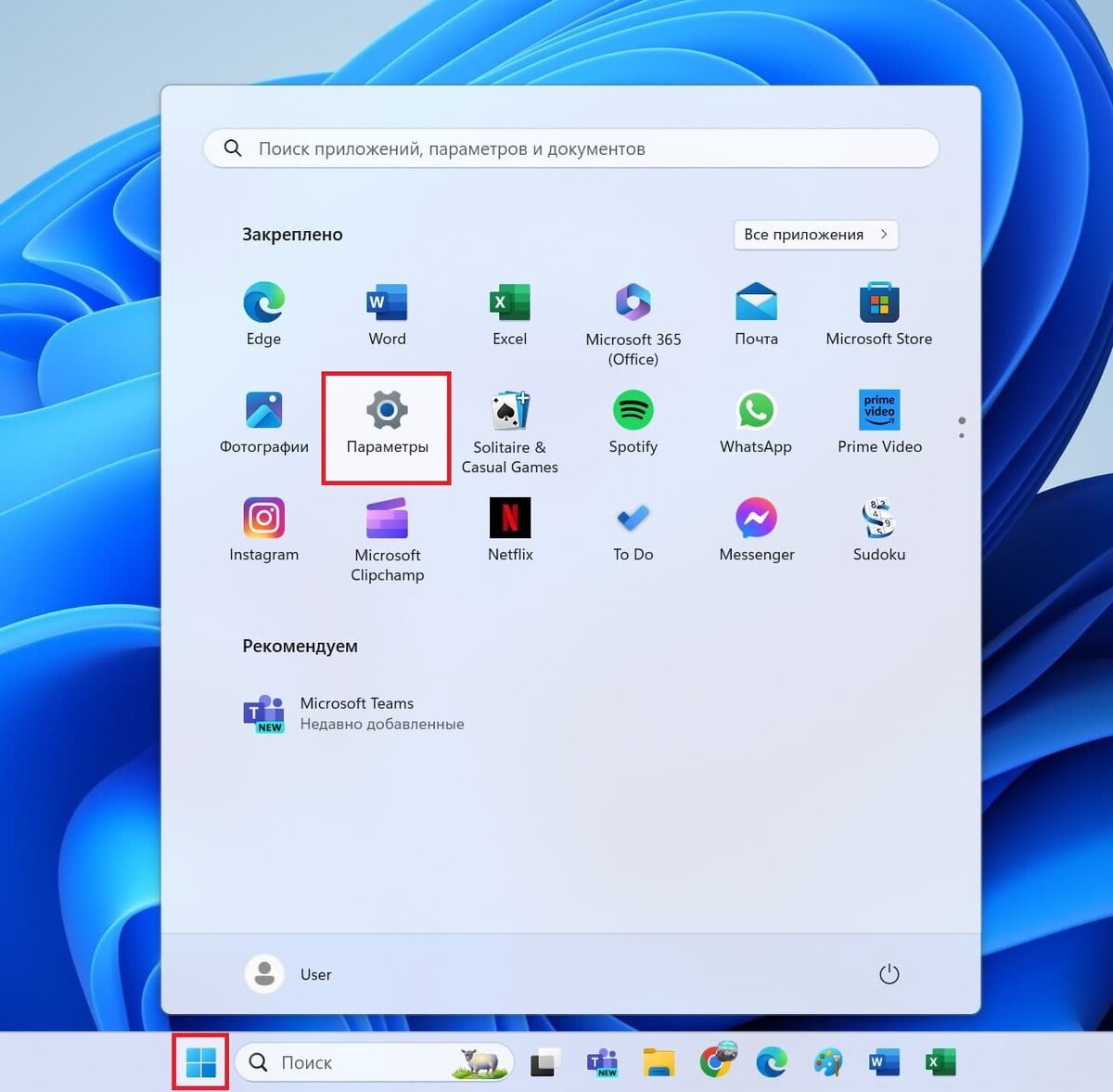Viewport: 1113px width, 1092px height.
Task: Open File Explorer from the taskbar
Action: (x=659, y=1062)
